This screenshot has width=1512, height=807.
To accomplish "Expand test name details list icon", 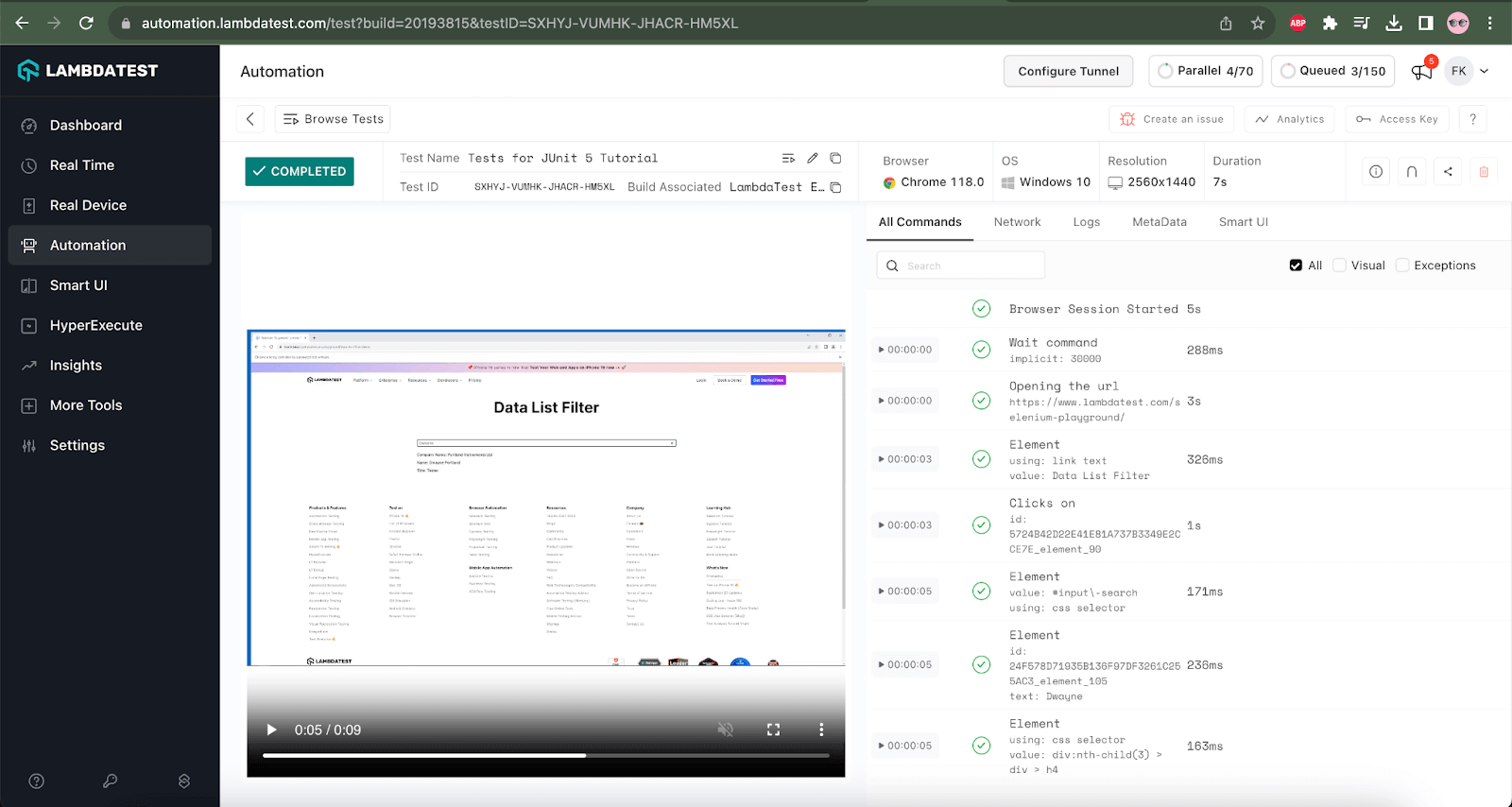I will point(788,158).
